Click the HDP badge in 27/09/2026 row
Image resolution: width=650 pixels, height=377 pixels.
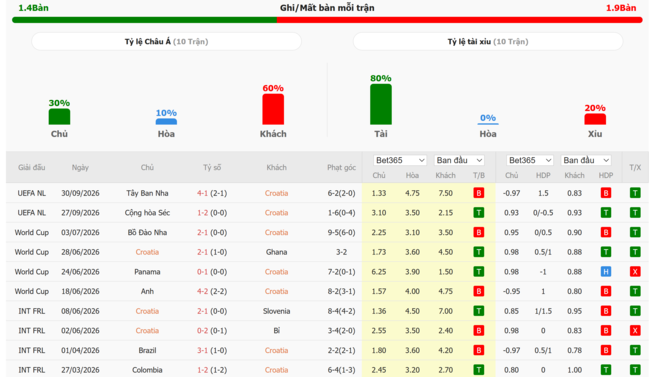[606, 213]
